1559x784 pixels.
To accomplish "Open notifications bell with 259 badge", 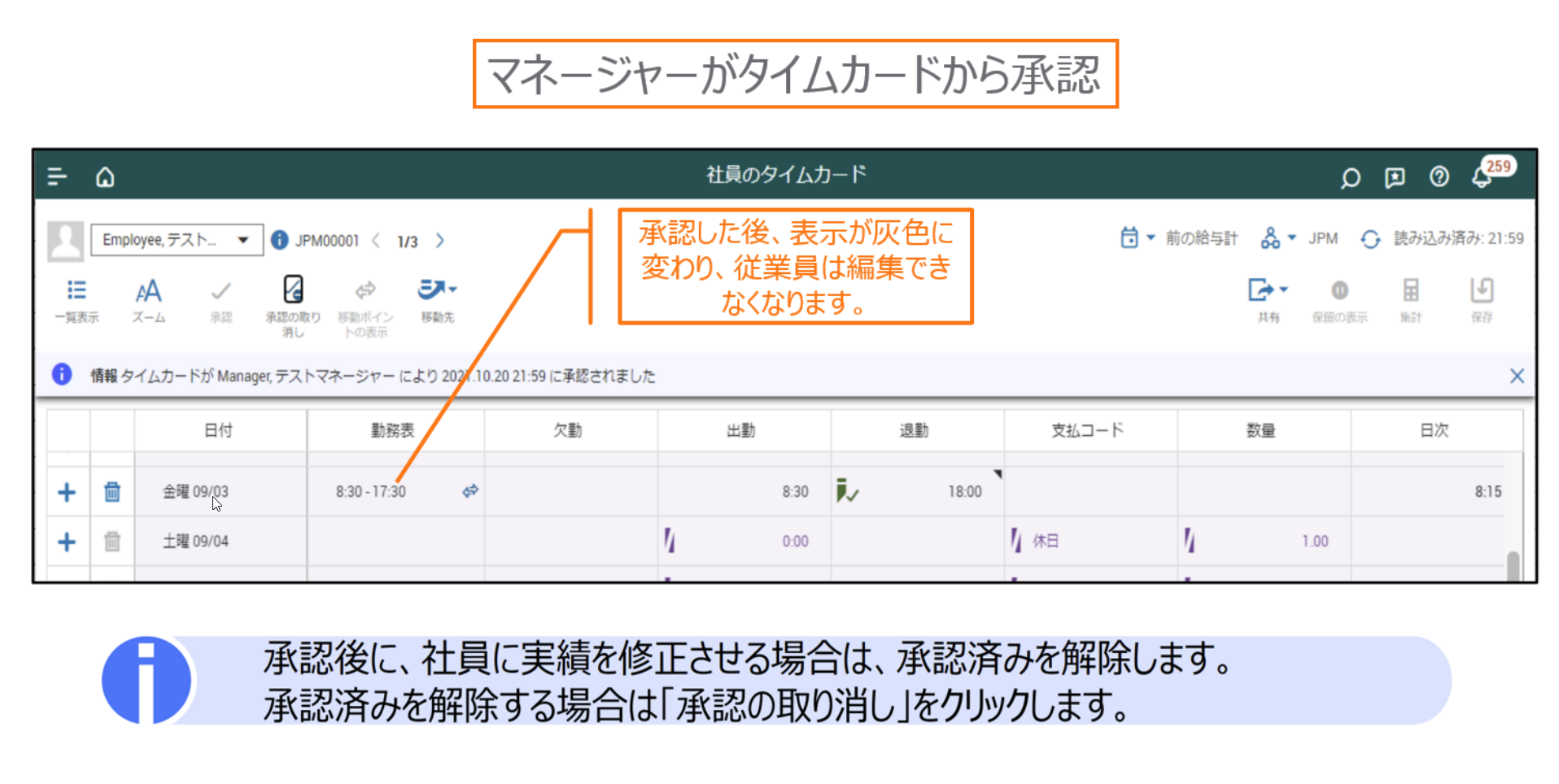I will click(1483, 176).
